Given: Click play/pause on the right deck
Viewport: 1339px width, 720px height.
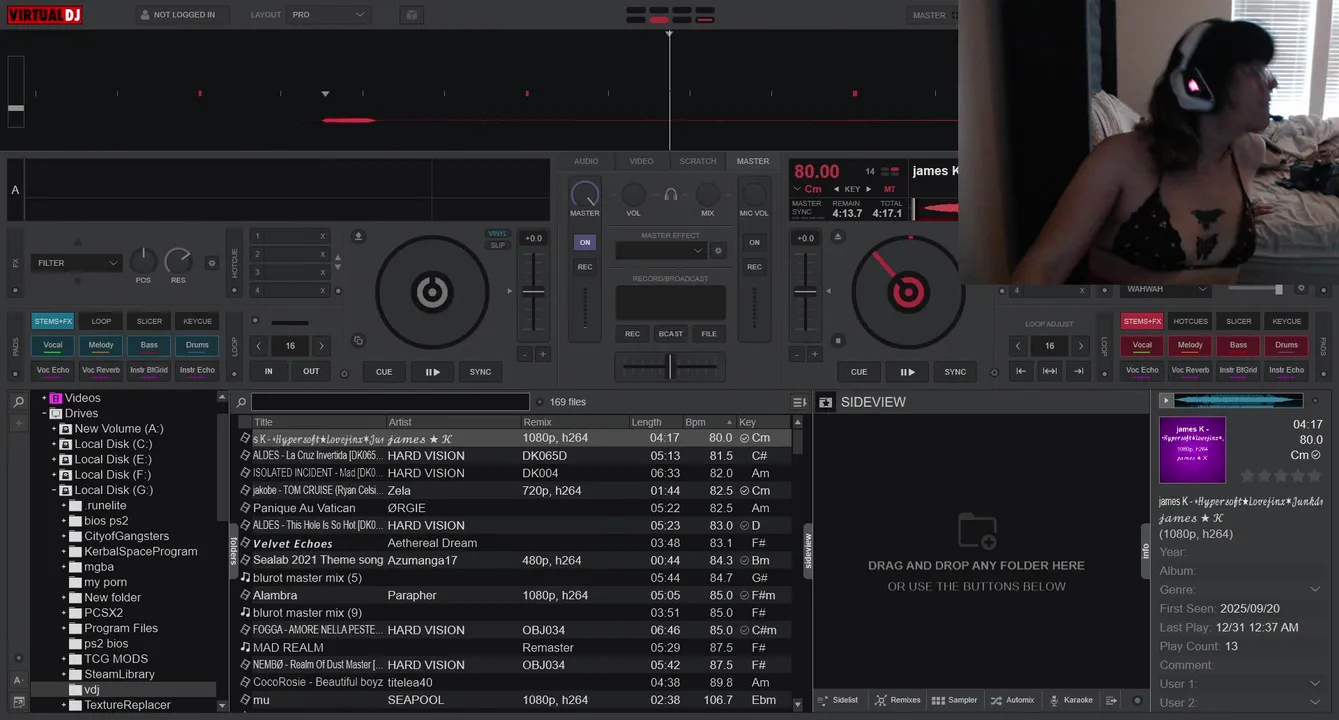Looking at the screenshot, I should pos(907,372).
